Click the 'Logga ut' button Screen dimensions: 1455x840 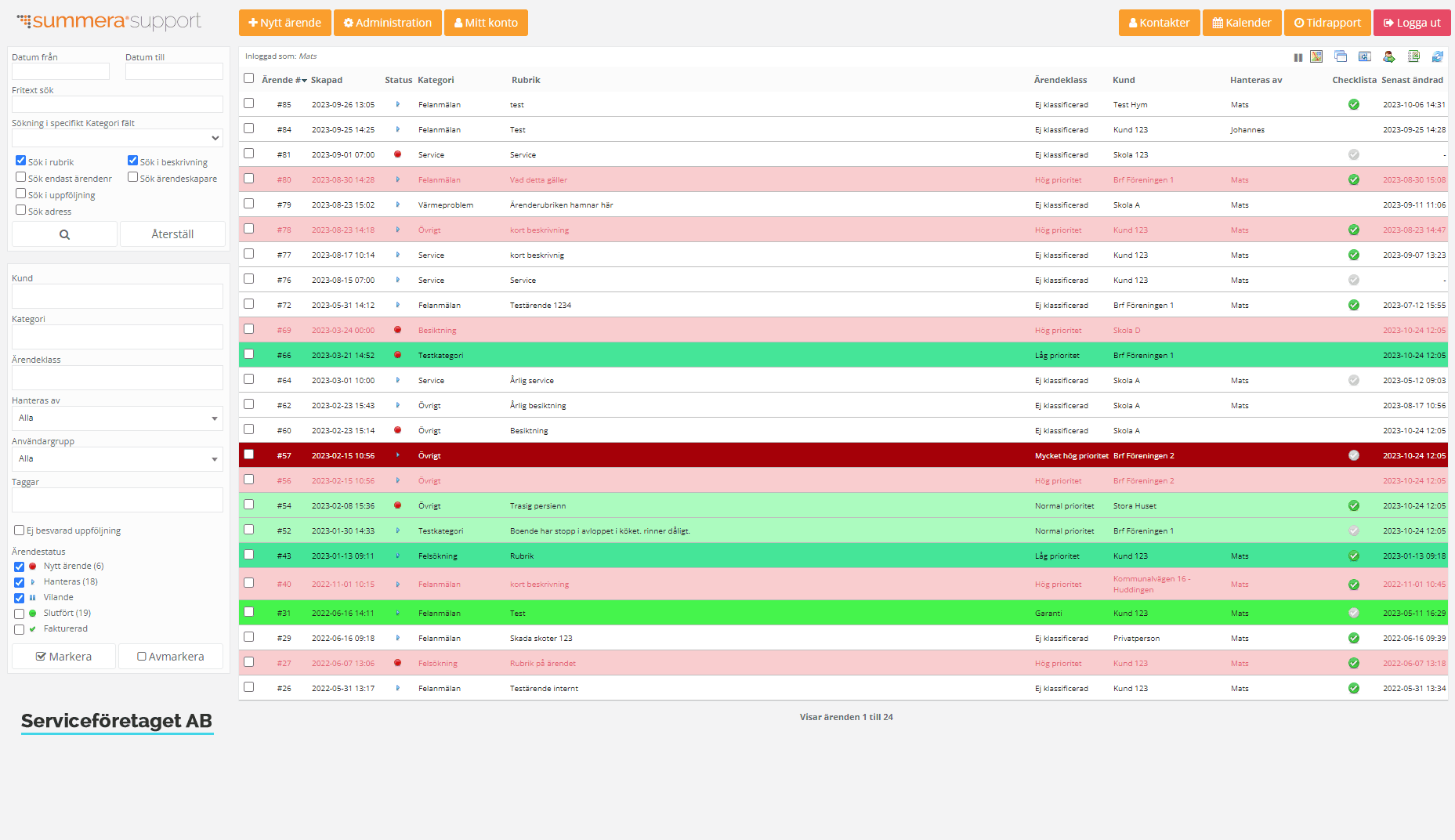[x=1412, y=23]
